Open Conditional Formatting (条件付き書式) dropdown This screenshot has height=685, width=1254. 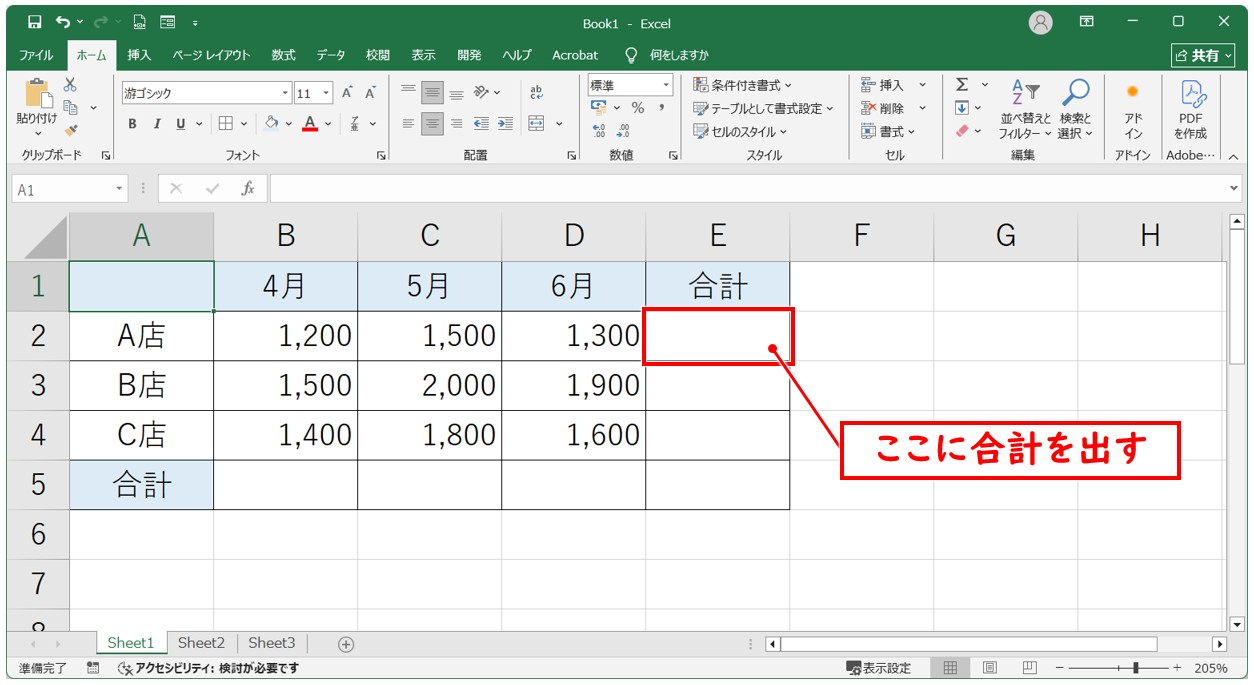743,85
